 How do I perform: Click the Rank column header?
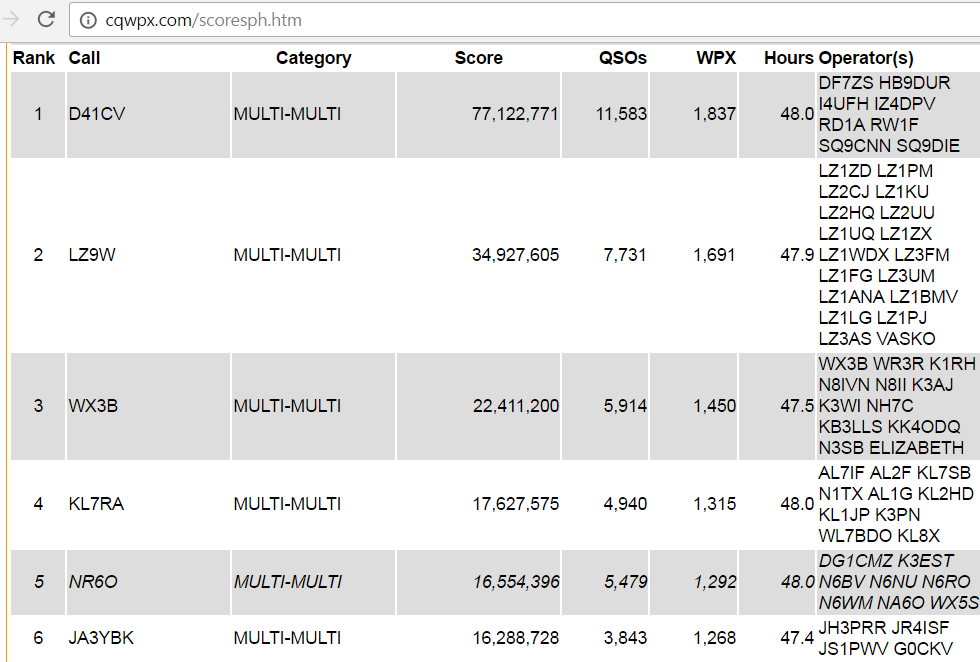pyautogui.click(x=33, y=58)
